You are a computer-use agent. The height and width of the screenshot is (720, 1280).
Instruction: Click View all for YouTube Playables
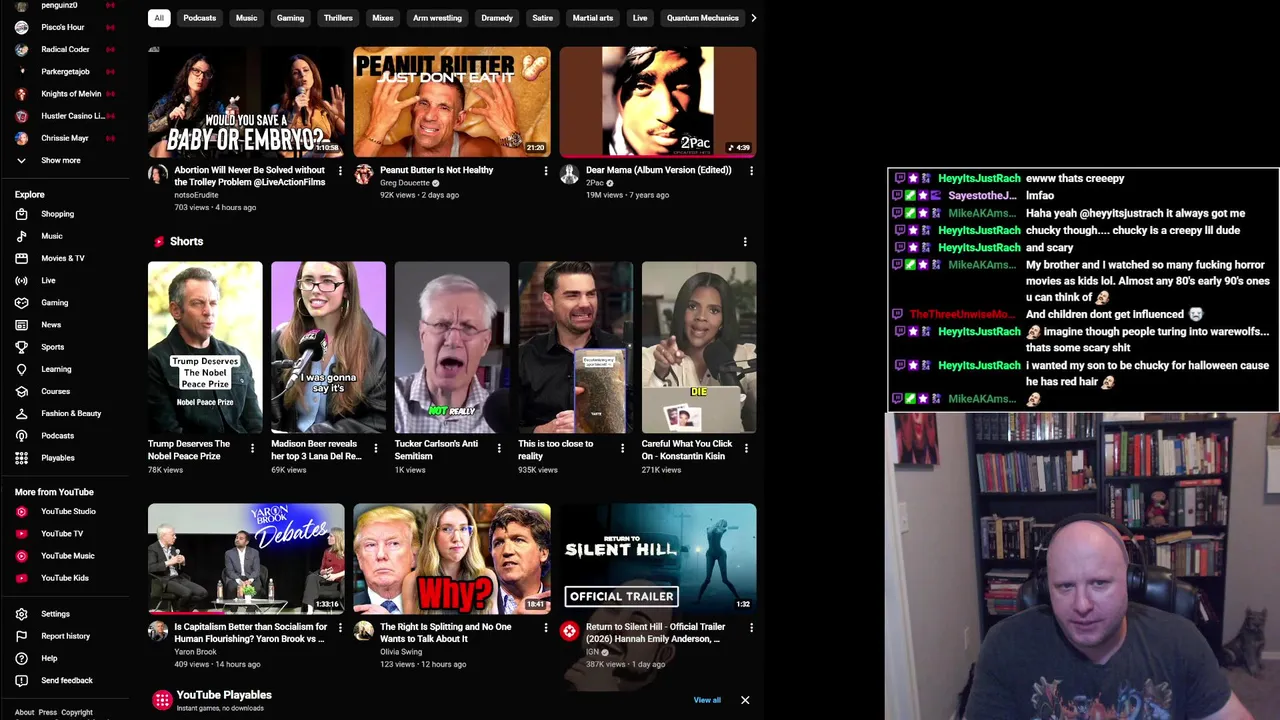(707, 700)
